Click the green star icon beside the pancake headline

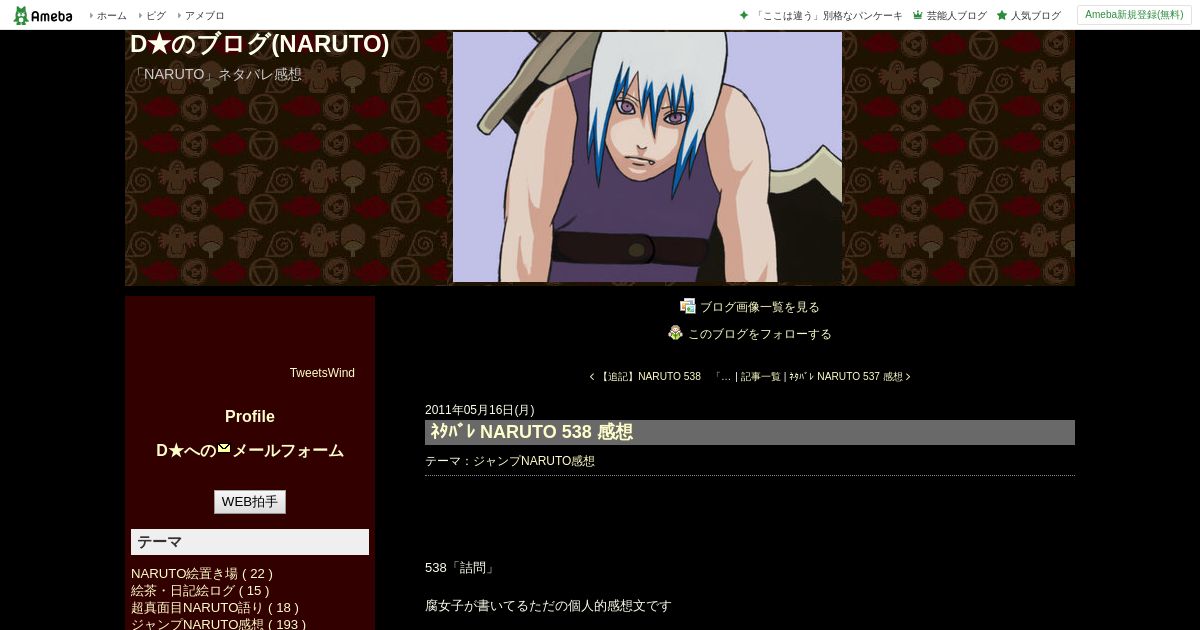[x=743, y=15]
